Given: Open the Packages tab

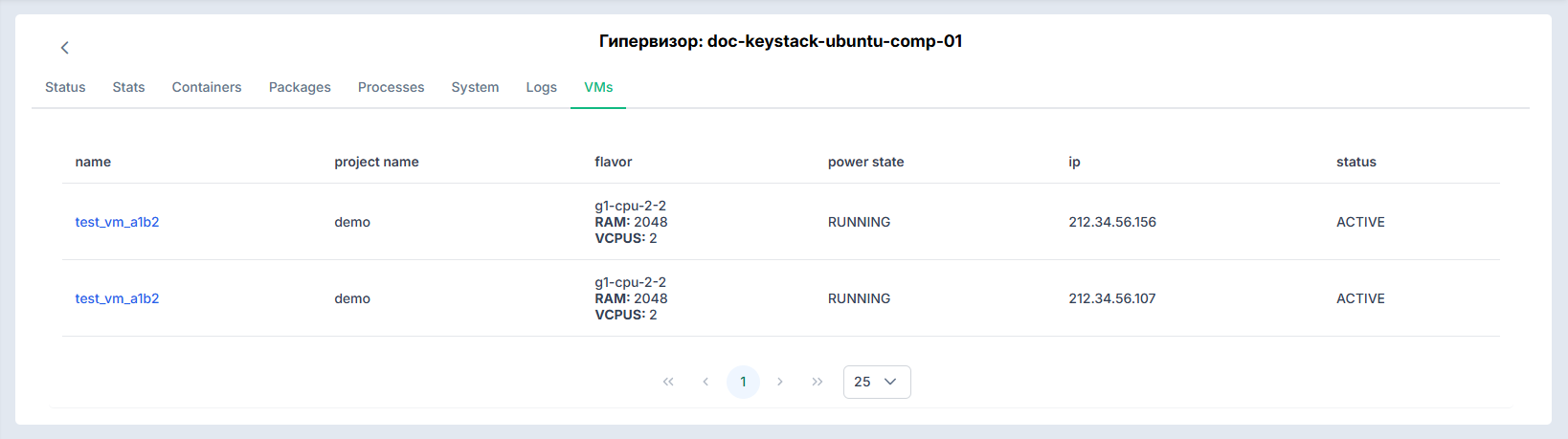Looking at the screenshot, I should [x=300, y=87].
